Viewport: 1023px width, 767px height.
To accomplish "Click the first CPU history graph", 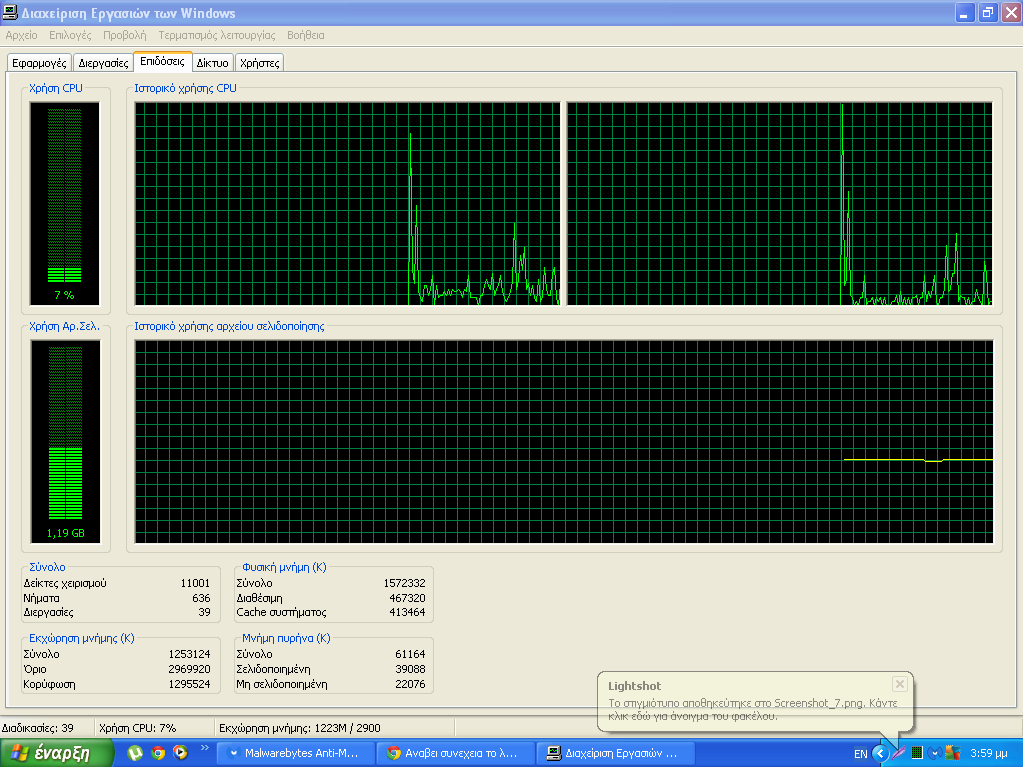I will point(347,203).
